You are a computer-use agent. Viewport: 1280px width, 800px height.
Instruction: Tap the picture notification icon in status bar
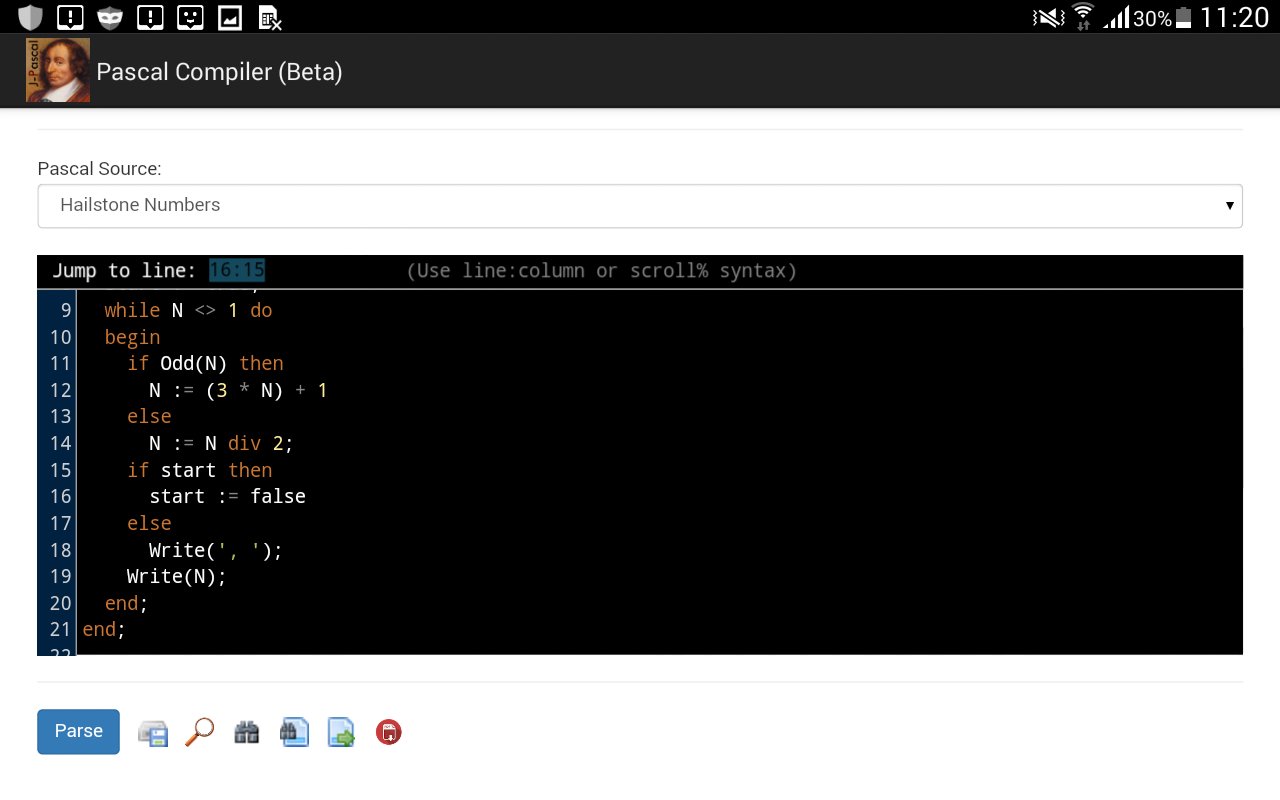click(230, 17)
